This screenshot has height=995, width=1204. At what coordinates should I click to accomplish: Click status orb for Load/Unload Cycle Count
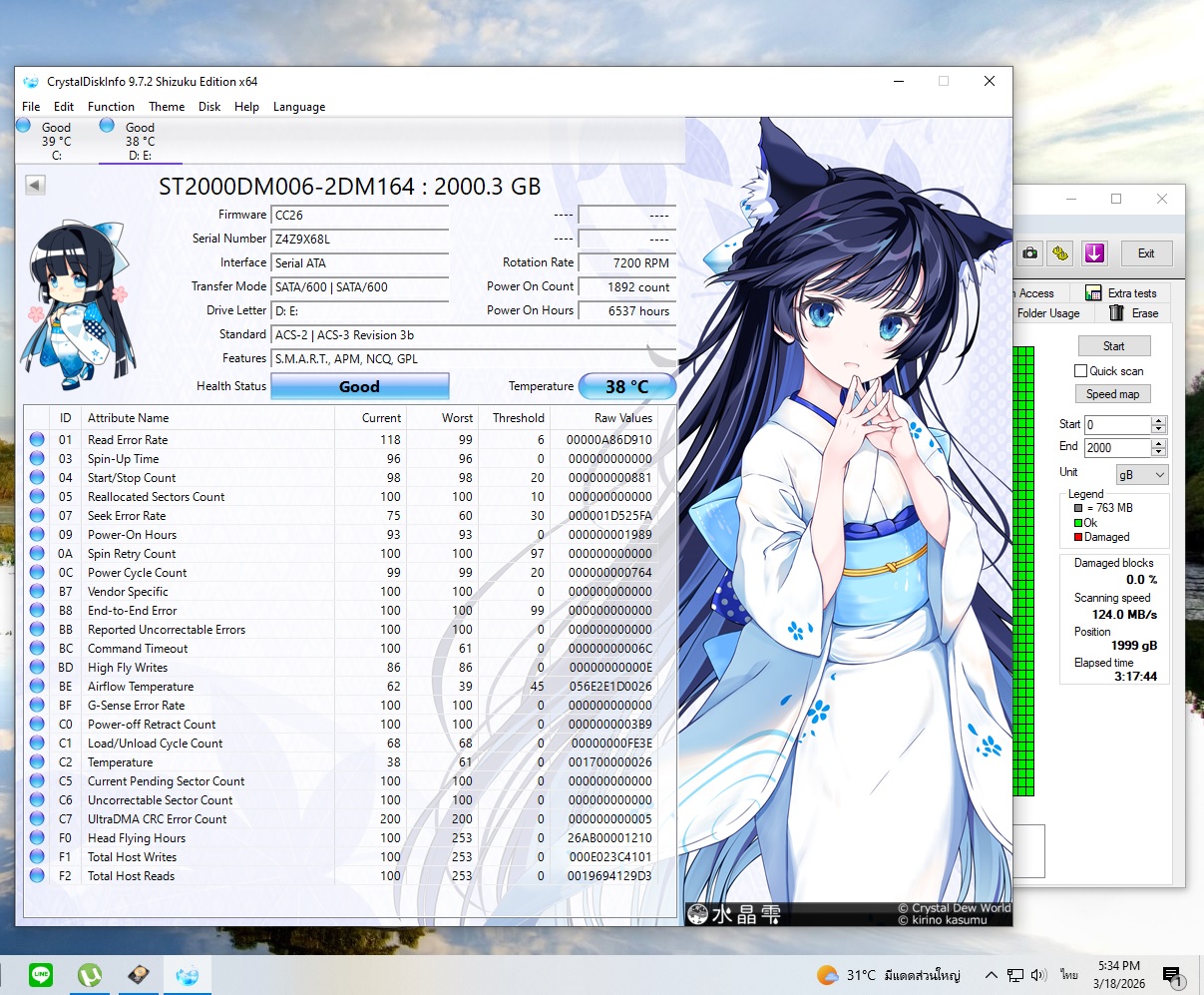37,743
